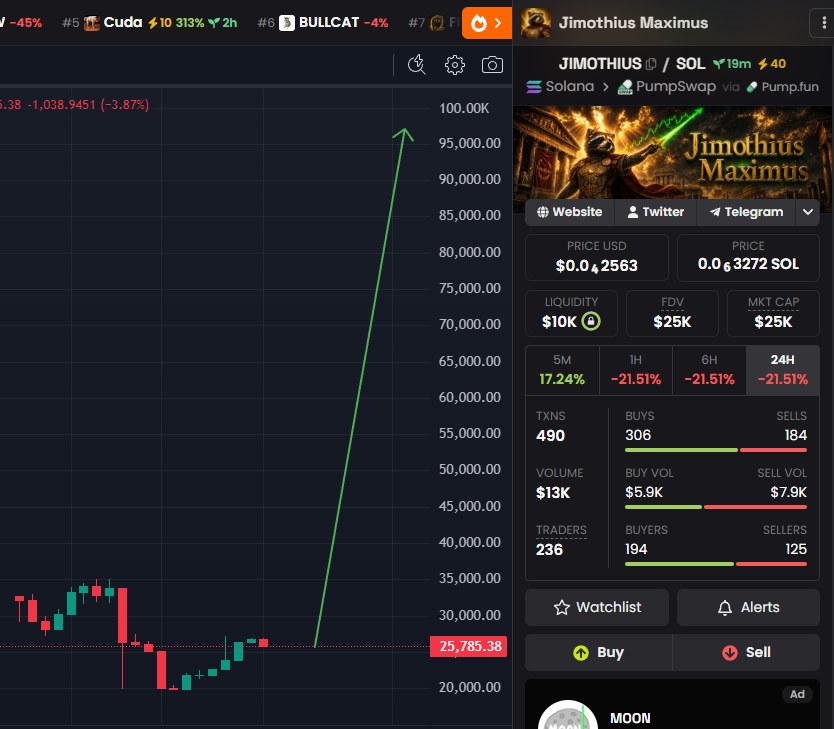Expand the social links chevron dropdown
The image size is (834, 729).
807,212
